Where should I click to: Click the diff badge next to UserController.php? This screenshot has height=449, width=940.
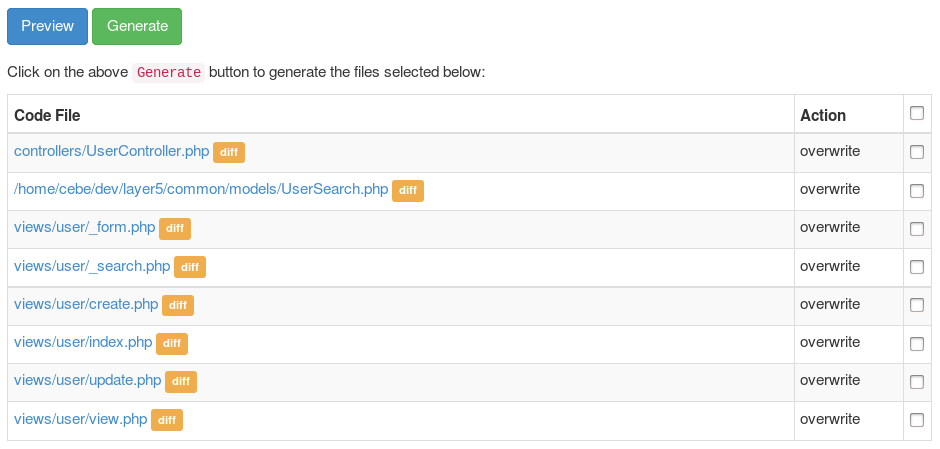[x=229, y=152]
